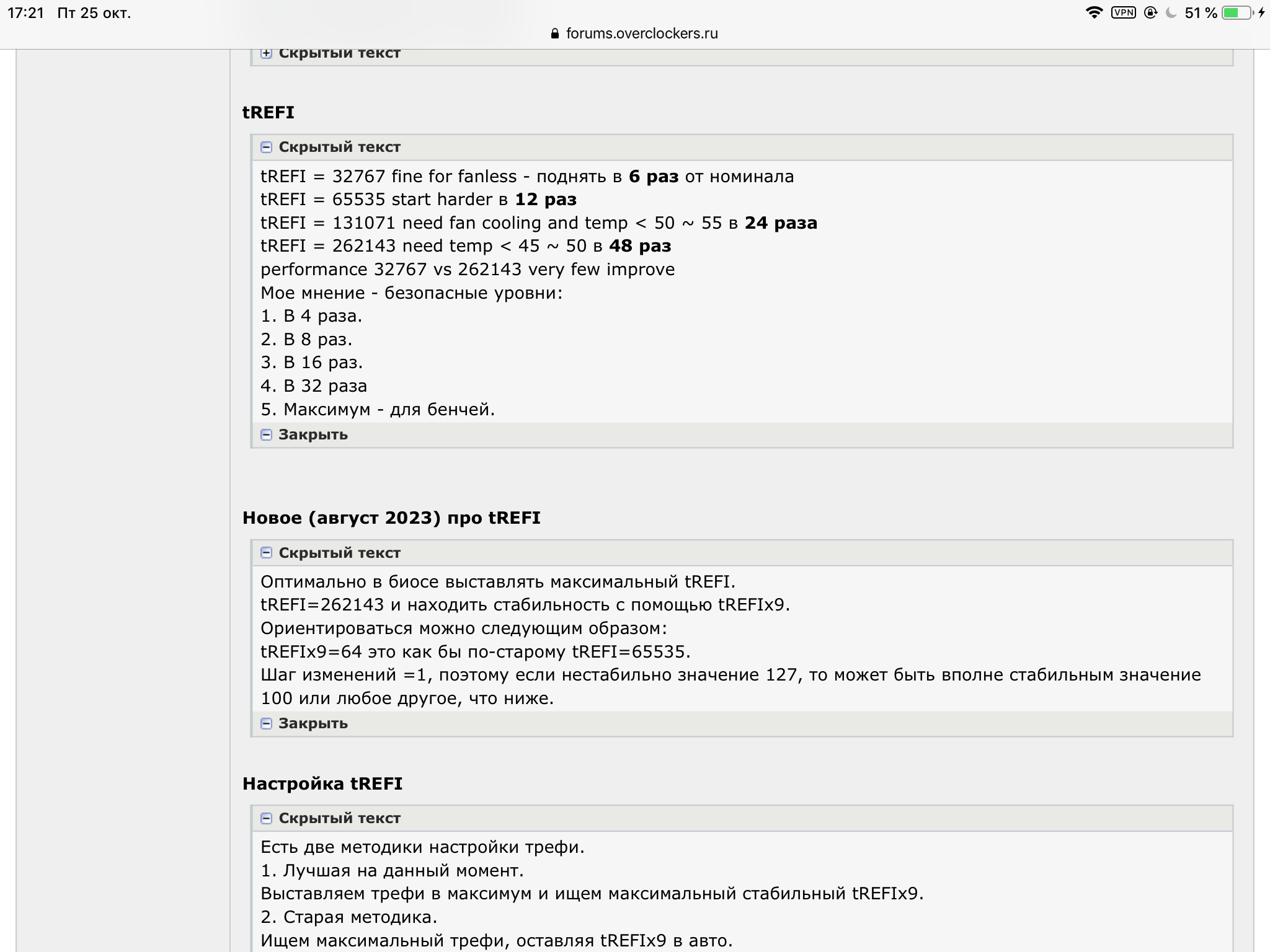Click 'Скрытый текст' header under Настройка tREFI
Image resolution: width=1270 pixels, height=952 pixels.
339,819
